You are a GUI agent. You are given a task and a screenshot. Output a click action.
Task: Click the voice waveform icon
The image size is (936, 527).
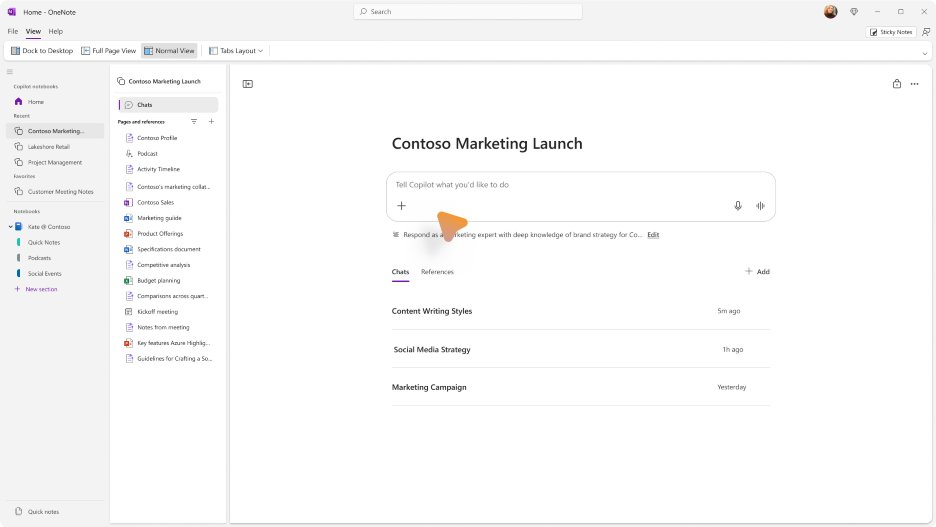tap(760, 206)
